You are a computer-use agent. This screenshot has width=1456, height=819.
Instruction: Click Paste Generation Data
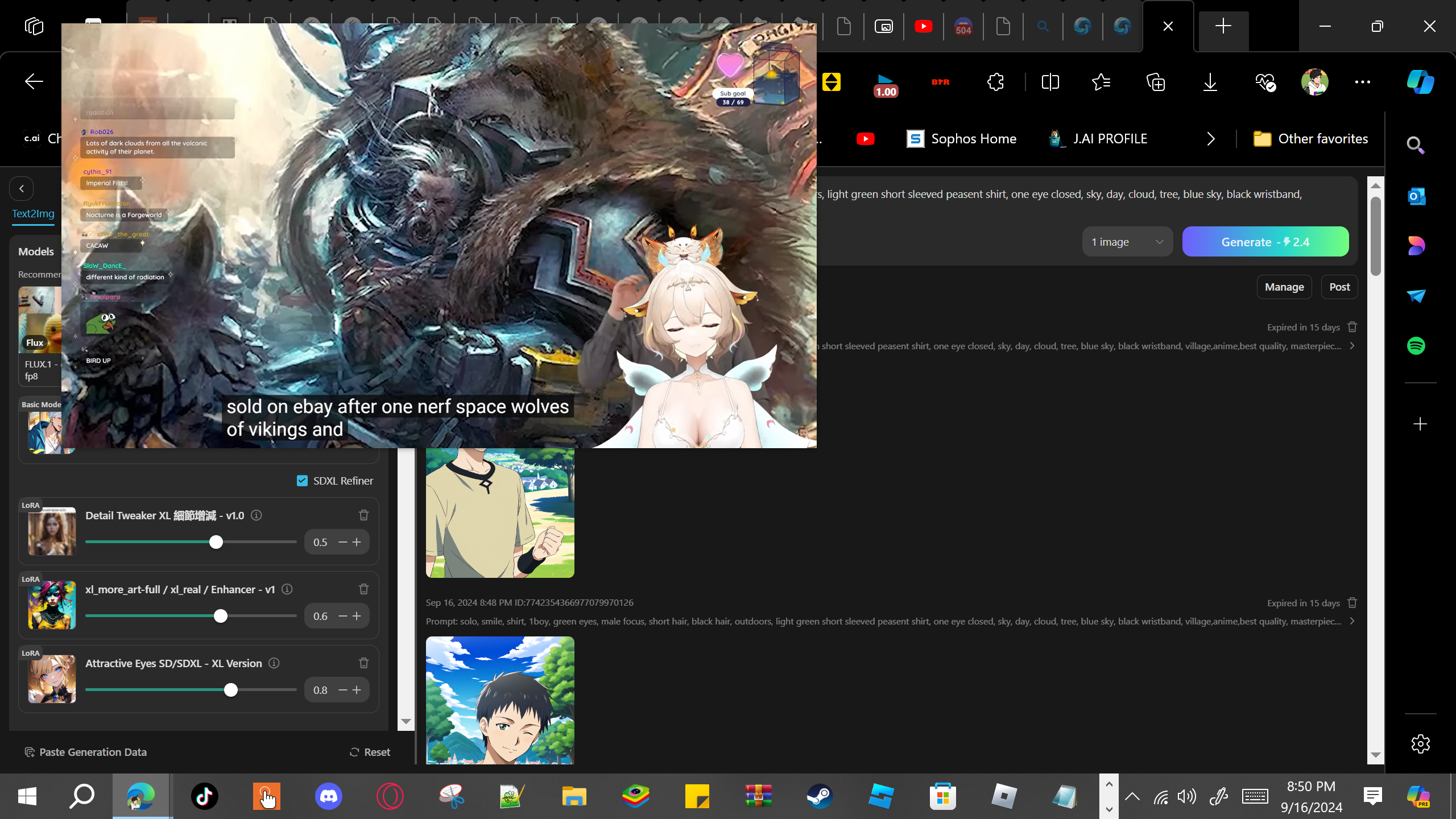click(x=86, y=752)
